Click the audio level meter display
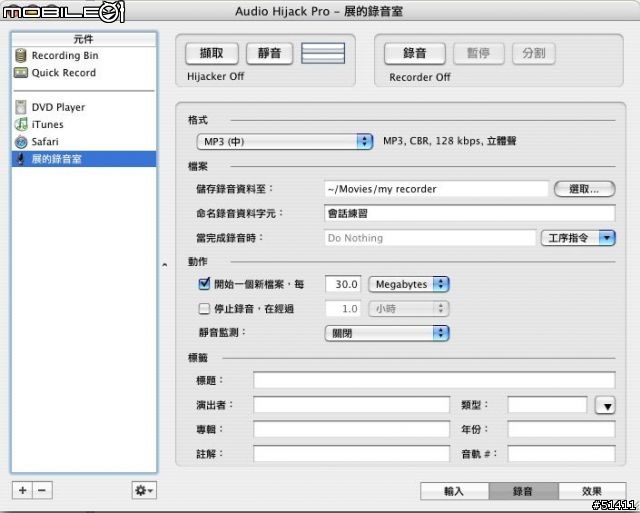Image resolution: width=640 pixels, height=513 pixels. (323, 53)
